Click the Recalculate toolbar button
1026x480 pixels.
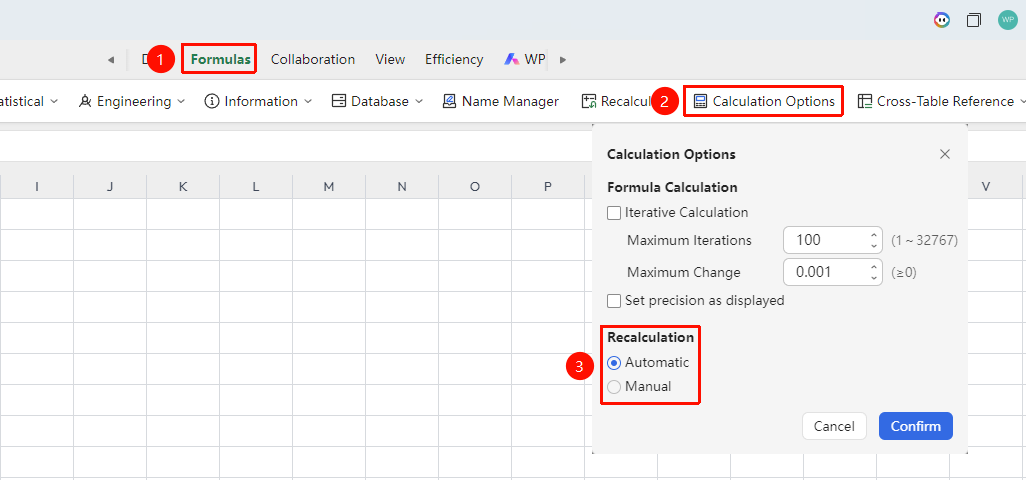click(617, 101)
